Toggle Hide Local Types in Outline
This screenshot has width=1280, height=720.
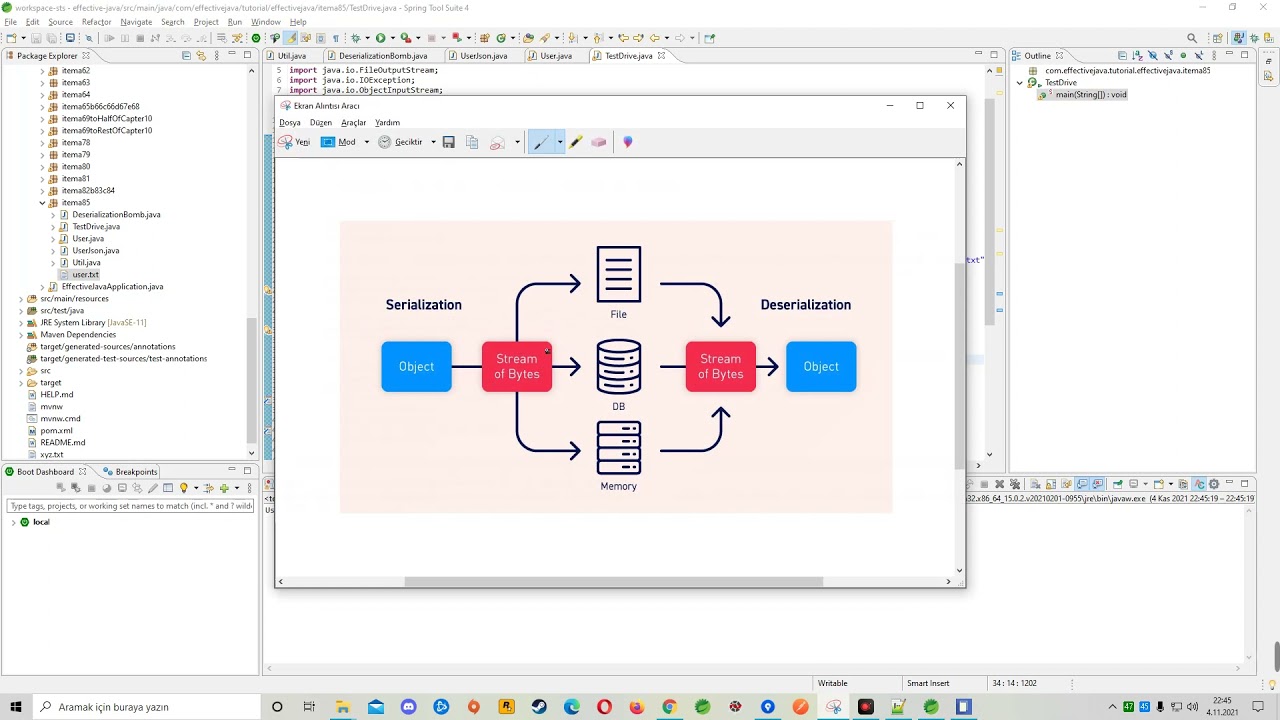coord(1198,56)
